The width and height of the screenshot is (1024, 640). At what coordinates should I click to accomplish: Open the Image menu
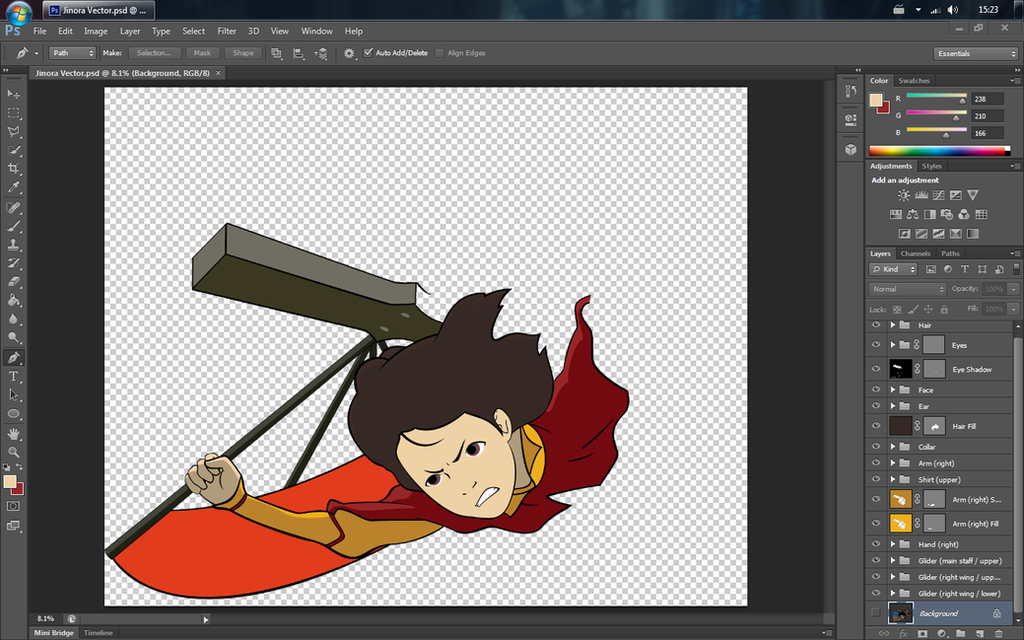pyautogui.click(x=95, y=31)
